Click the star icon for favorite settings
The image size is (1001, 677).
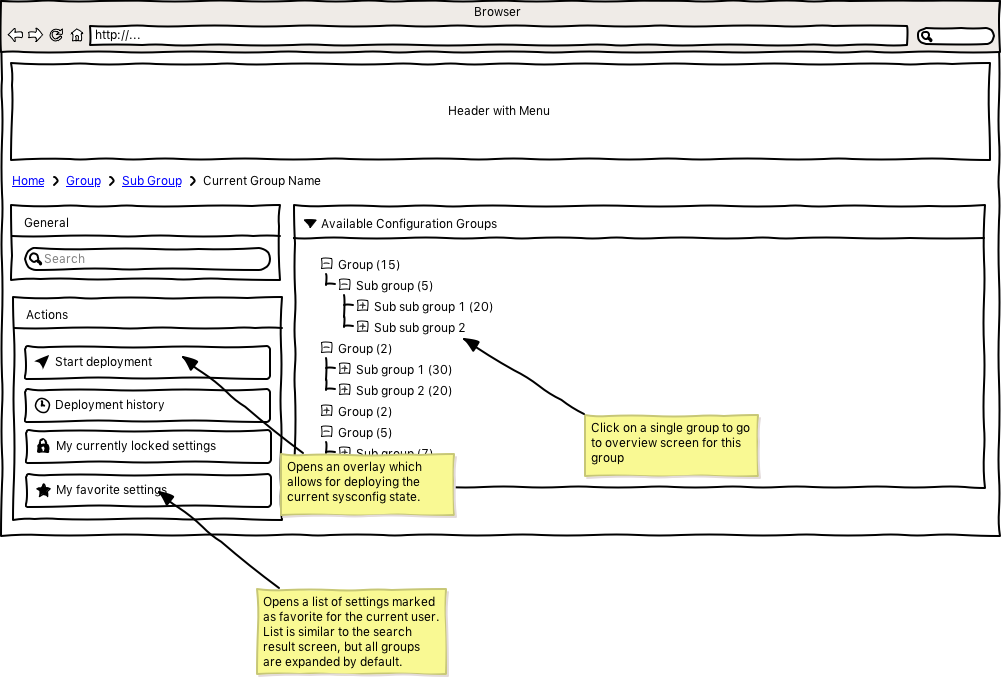coord(42,490)
